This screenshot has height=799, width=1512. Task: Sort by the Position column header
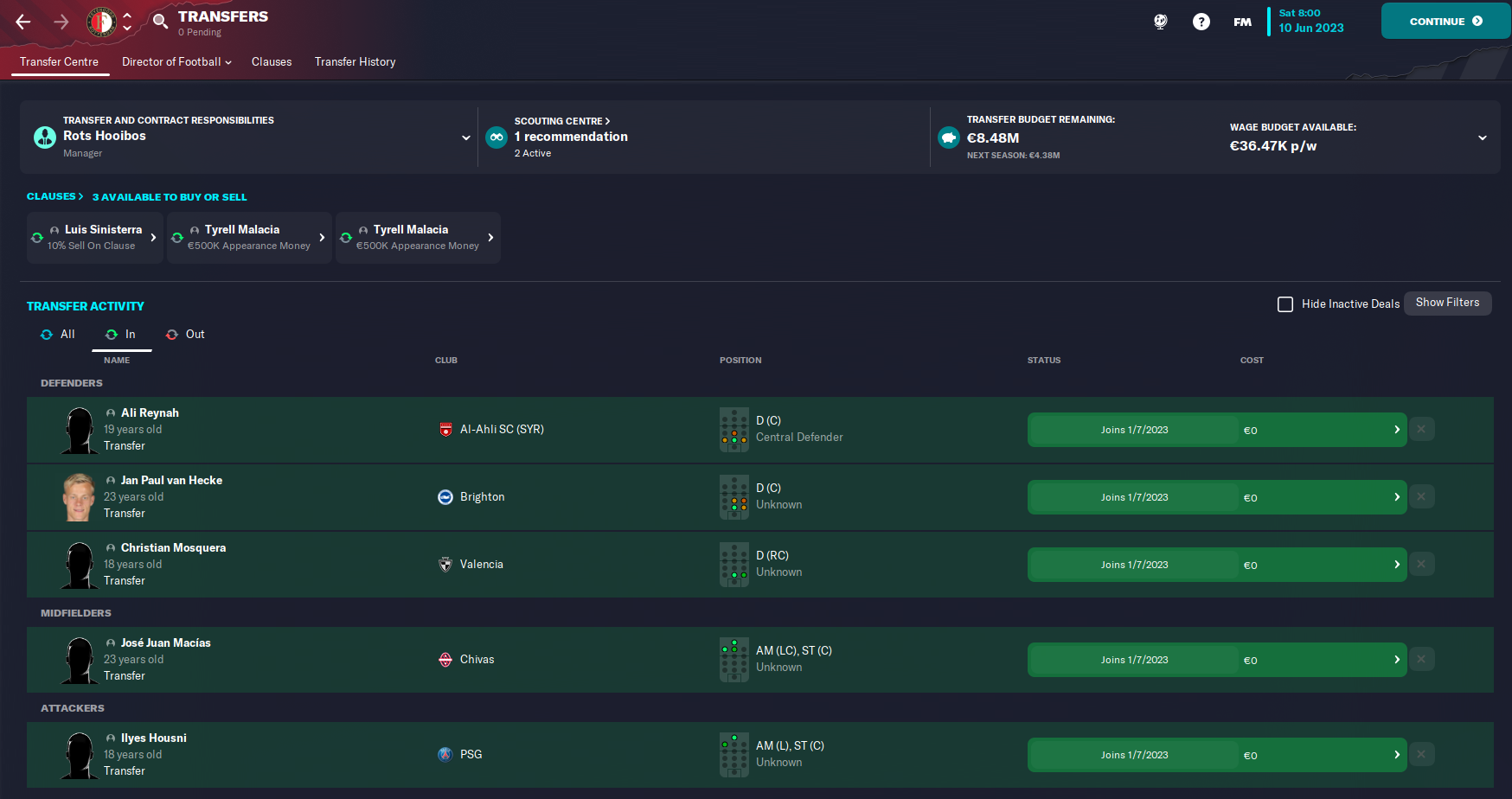[740, 361]
